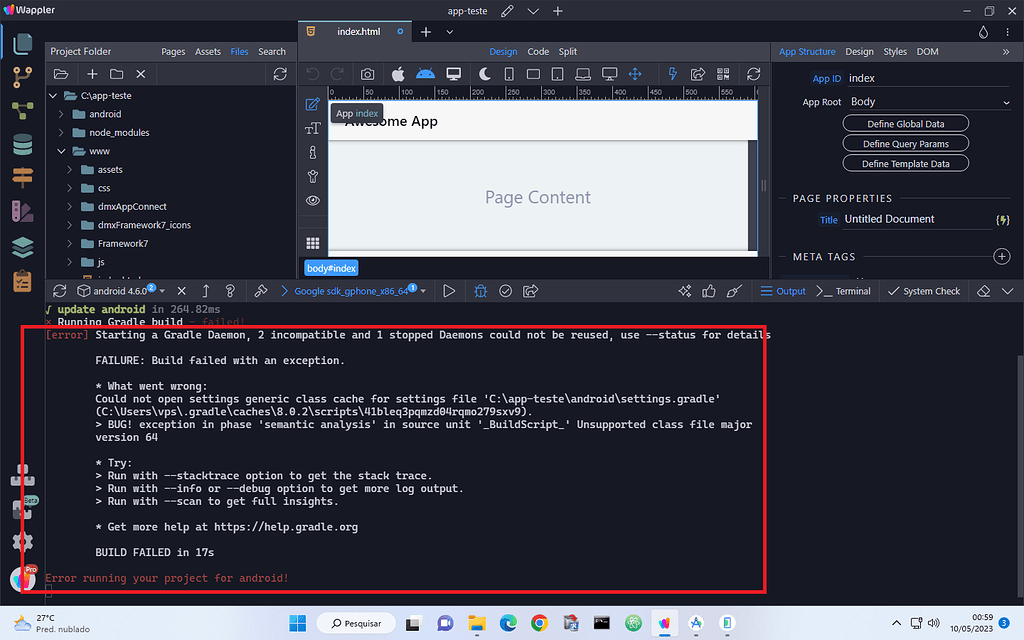Clear output with the eraser icon
This screenshot has height=640, width=1024.
[984, 291]
